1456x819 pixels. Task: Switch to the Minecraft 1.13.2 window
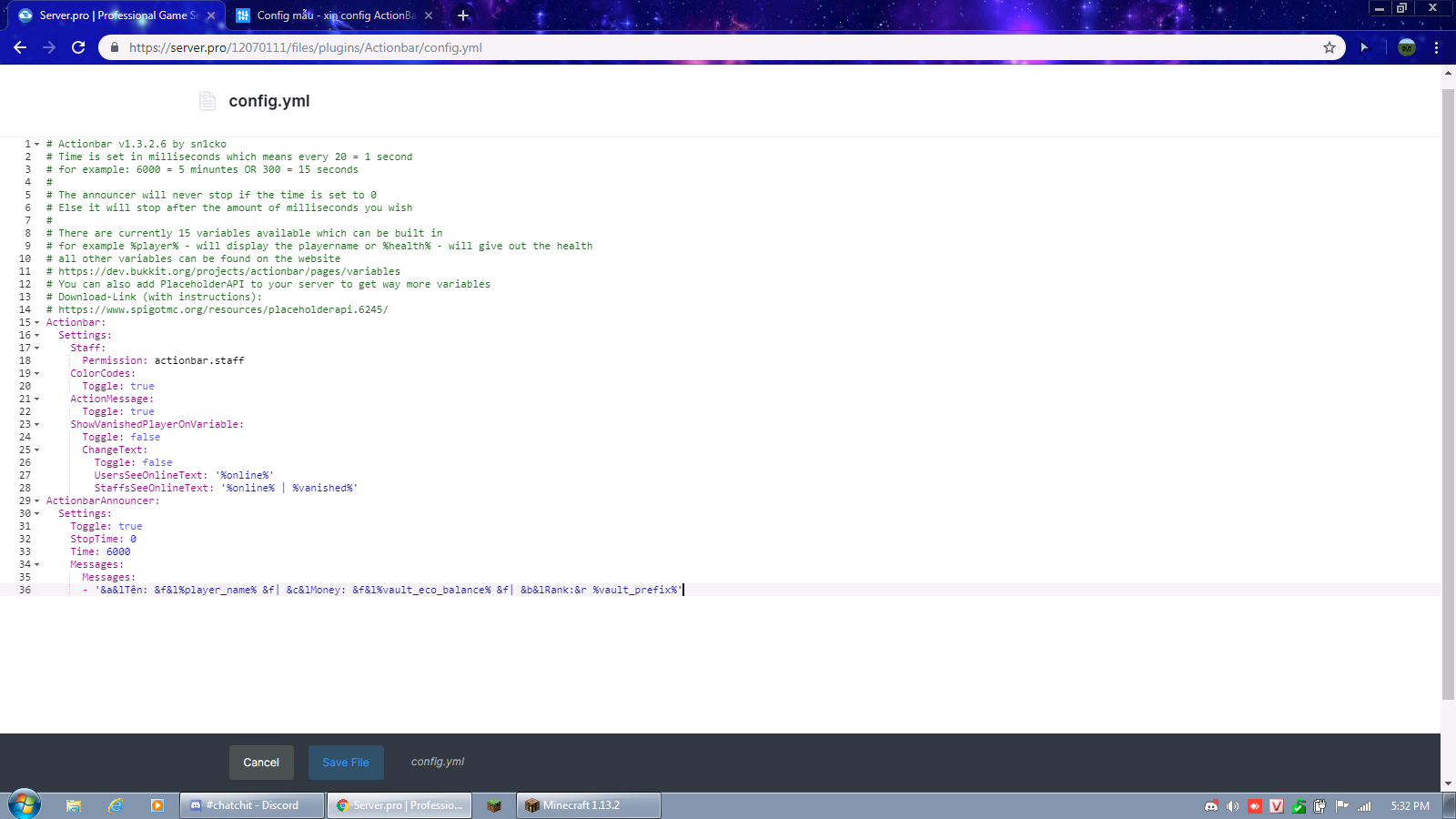pos(589,805)
